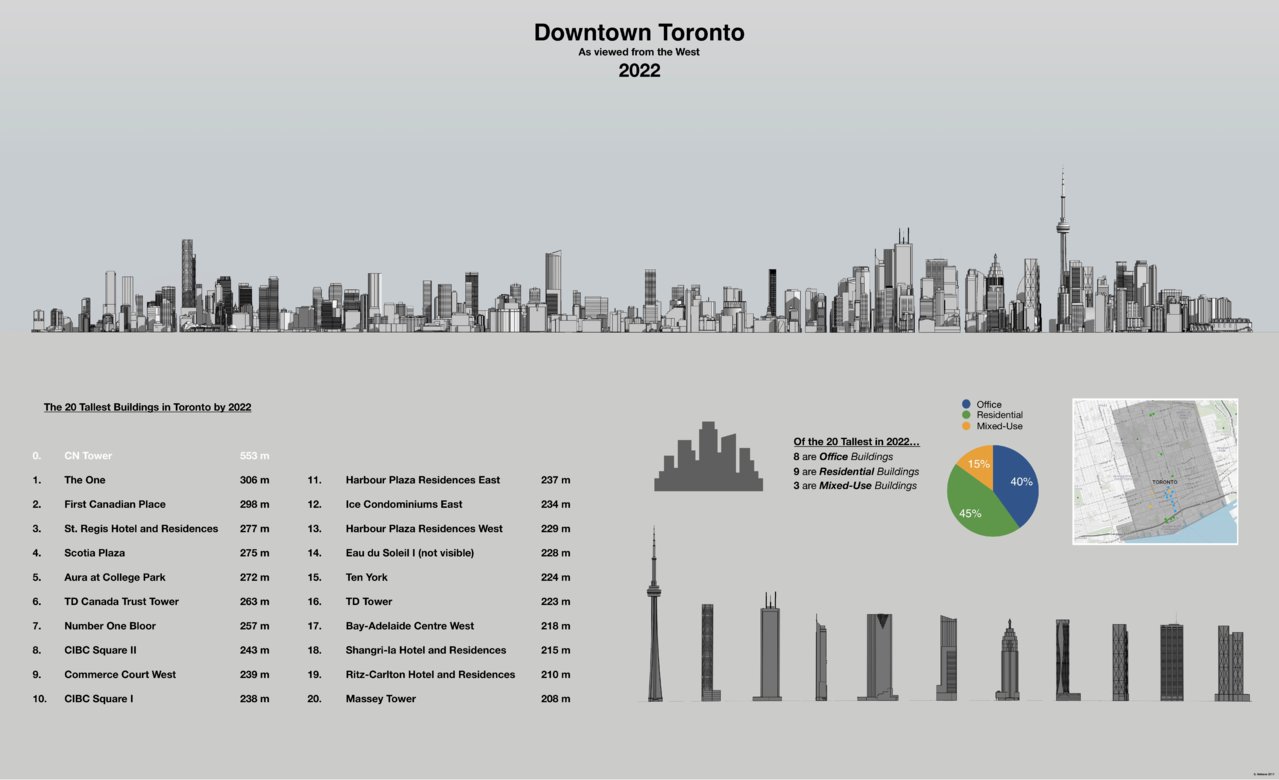Viewport: 1279px width, 780px height.
Task: Click the blue 40% pie chart slice
Action: coord(1019,483)
